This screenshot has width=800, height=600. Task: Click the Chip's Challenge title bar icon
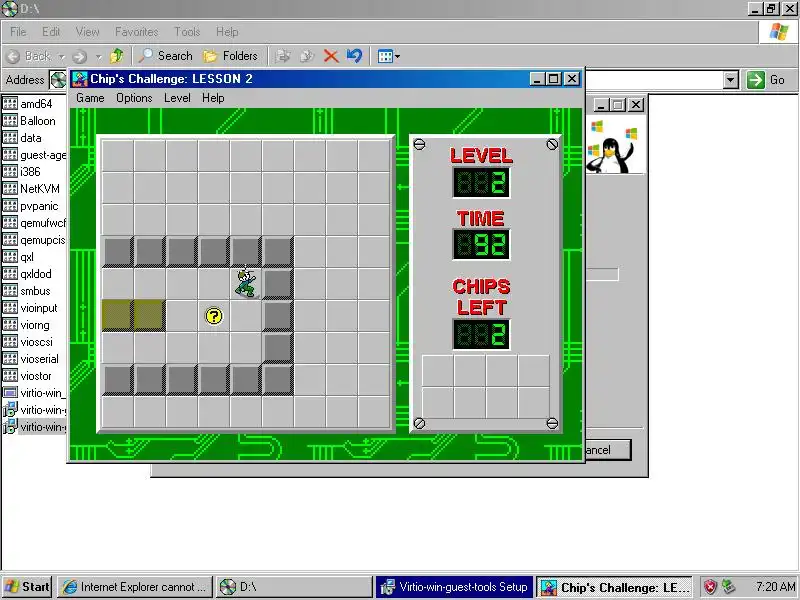80,79
